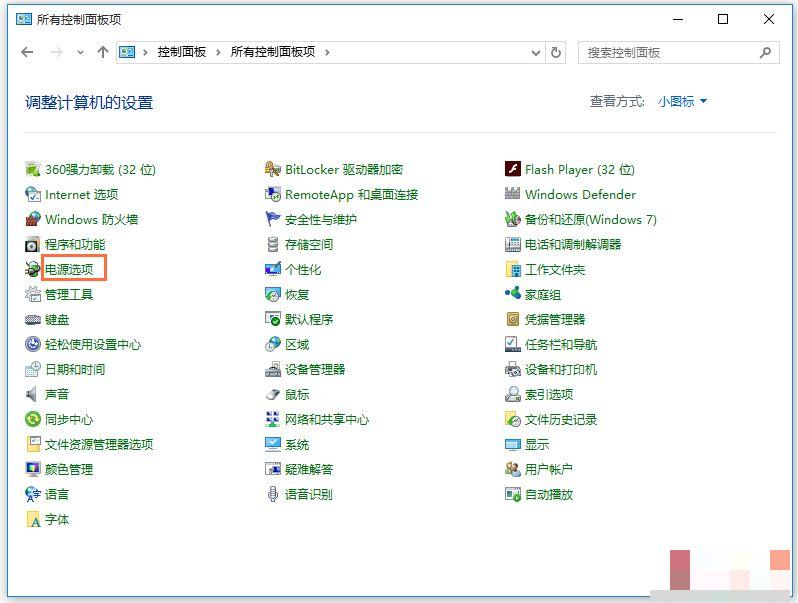Open the BitLocker 驱动器加密 icon

click(x=273, y=169)
